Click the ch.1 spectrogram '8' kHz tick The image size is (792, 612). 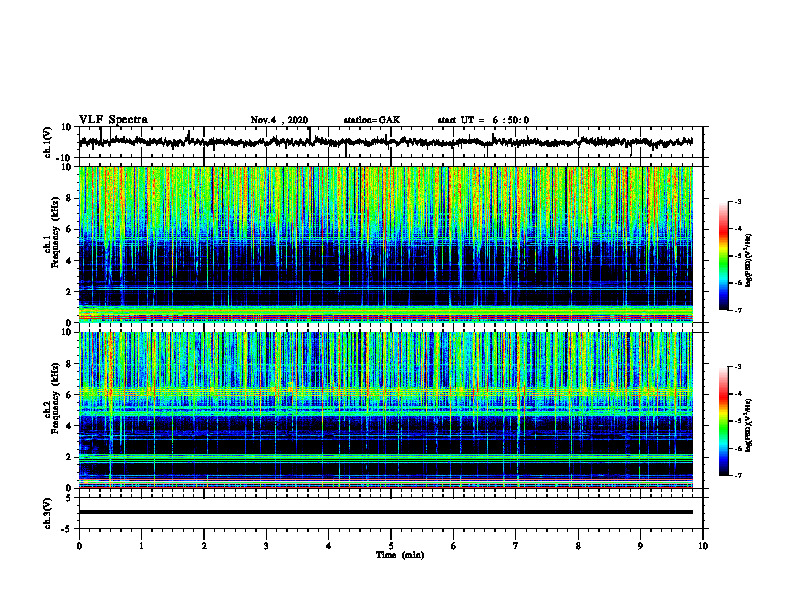(69, 198)
